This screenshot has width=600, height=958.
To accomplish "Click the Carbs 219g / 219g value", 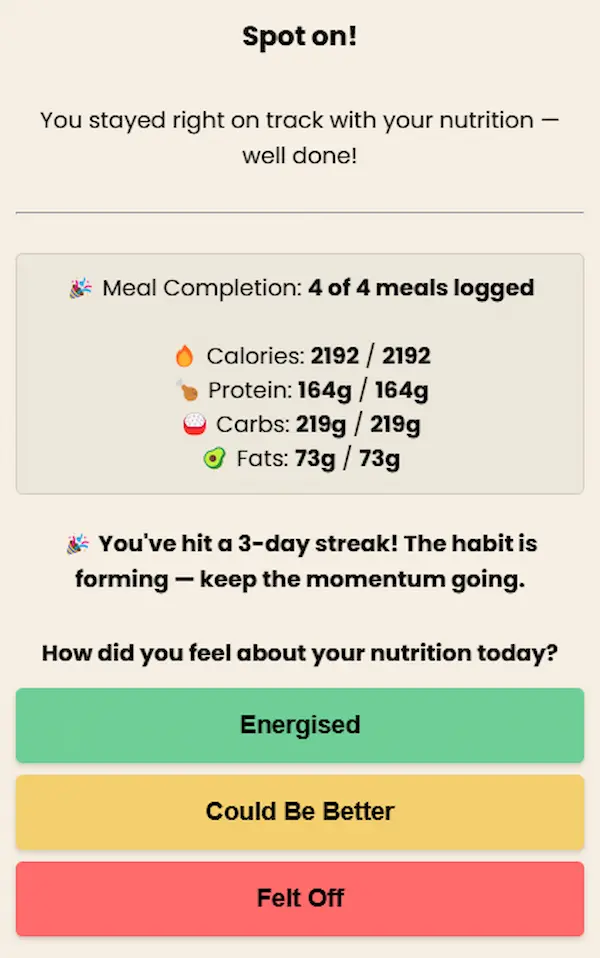I will point(358,425).
